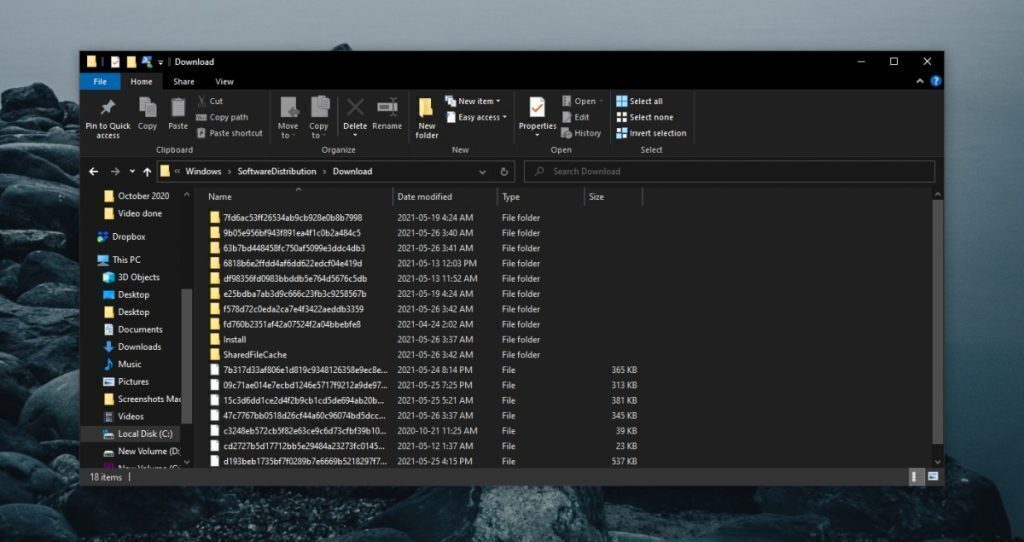Click the Rename icon in the ribbon
Image resolution: width=1024 pixels, height=542 pixels.
(x=387, y=108)
